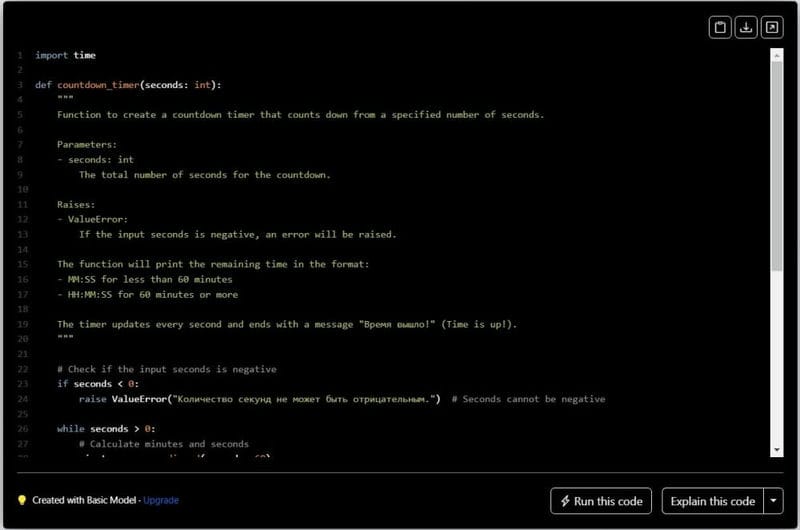
Task: Open code in new window icon
Action: pos(772,27)
